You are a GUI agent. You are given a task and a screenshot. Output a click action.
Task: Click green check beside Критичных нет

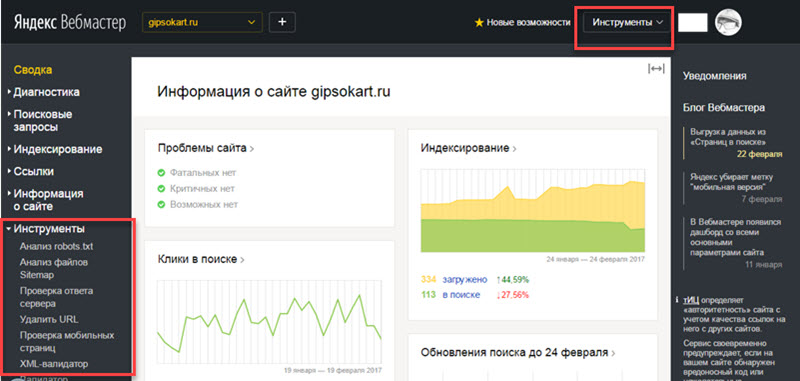(x=161, y=189)
